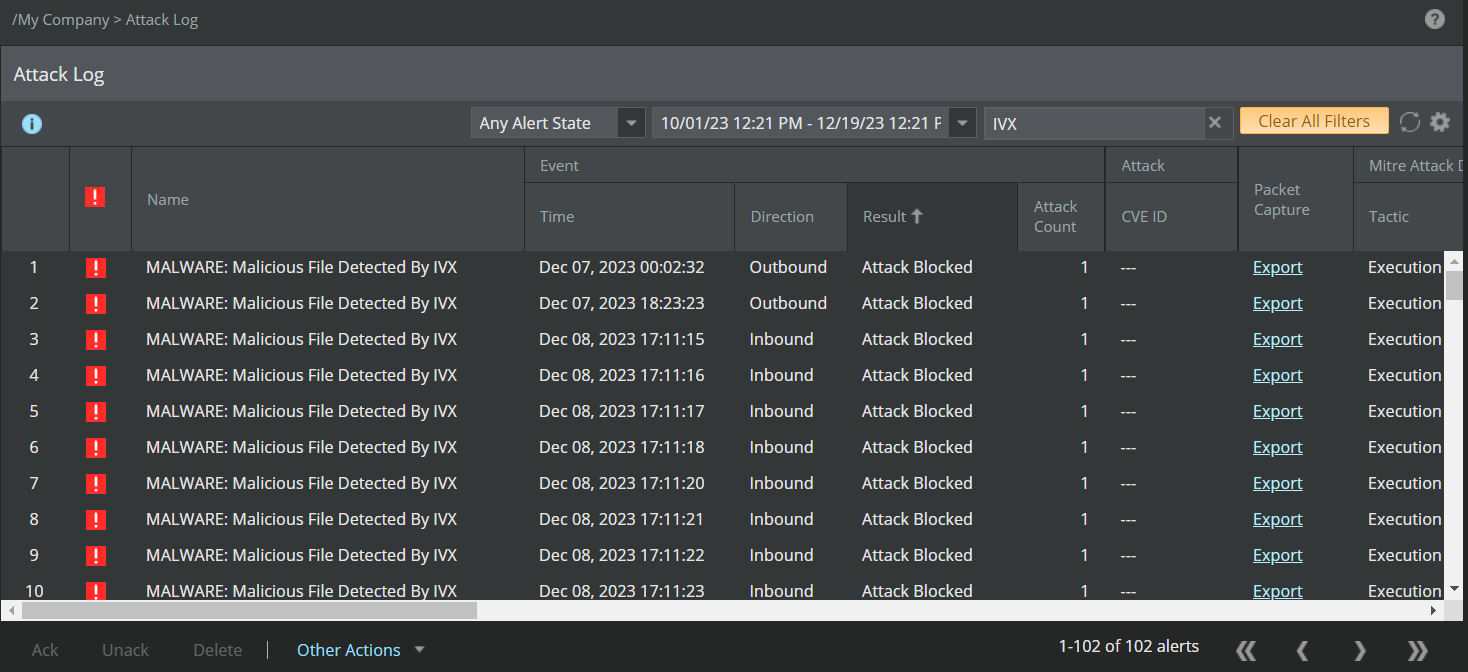Click the vertical scrollbar thumb
This screenshot has height=672, width=1468.
click(x=1453, y=285)
